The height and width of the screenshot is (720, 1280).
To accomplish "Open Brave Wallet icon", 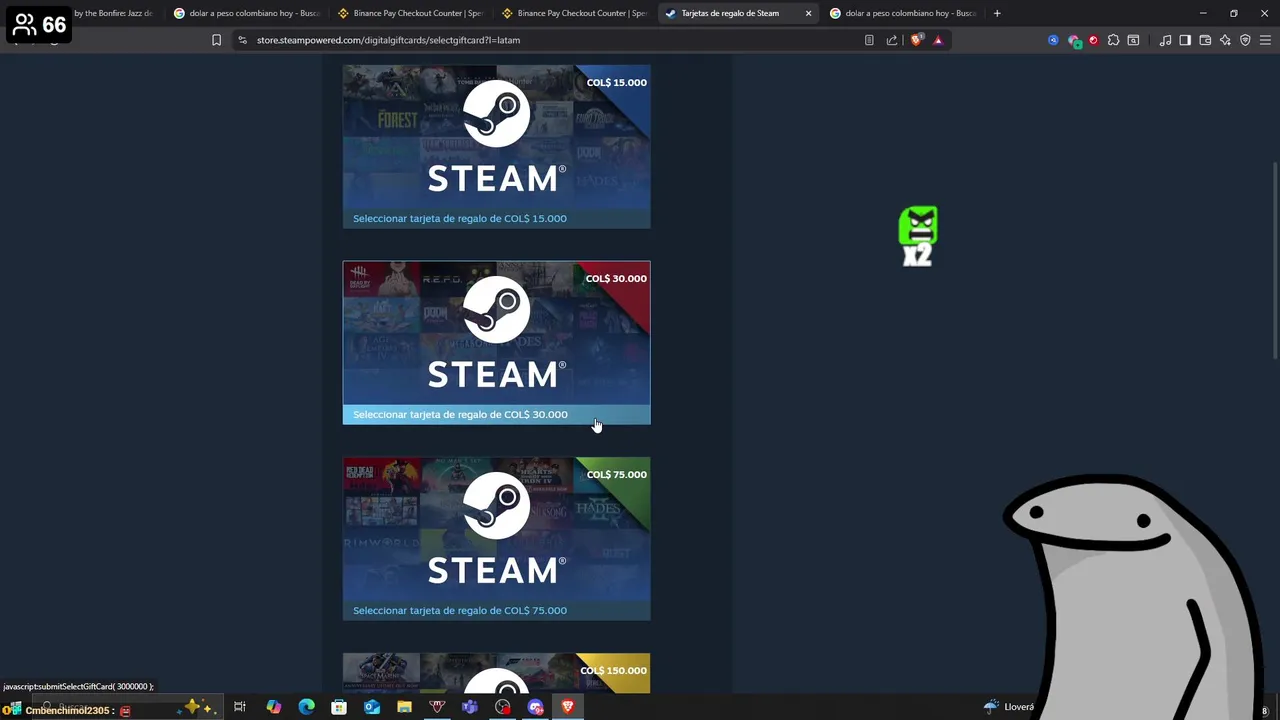I will (x=1205, y=40).
